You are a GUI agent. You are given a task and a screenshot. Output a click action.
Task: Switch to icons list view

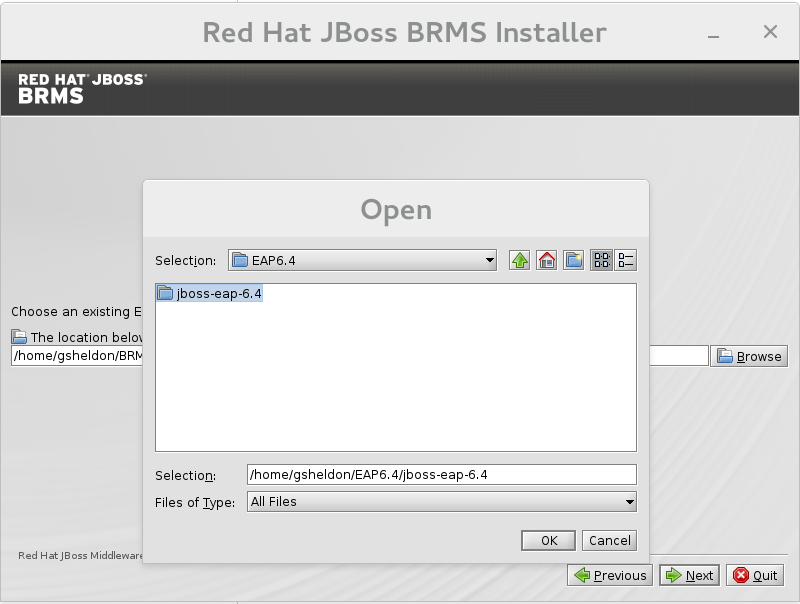tap(602, 260)
